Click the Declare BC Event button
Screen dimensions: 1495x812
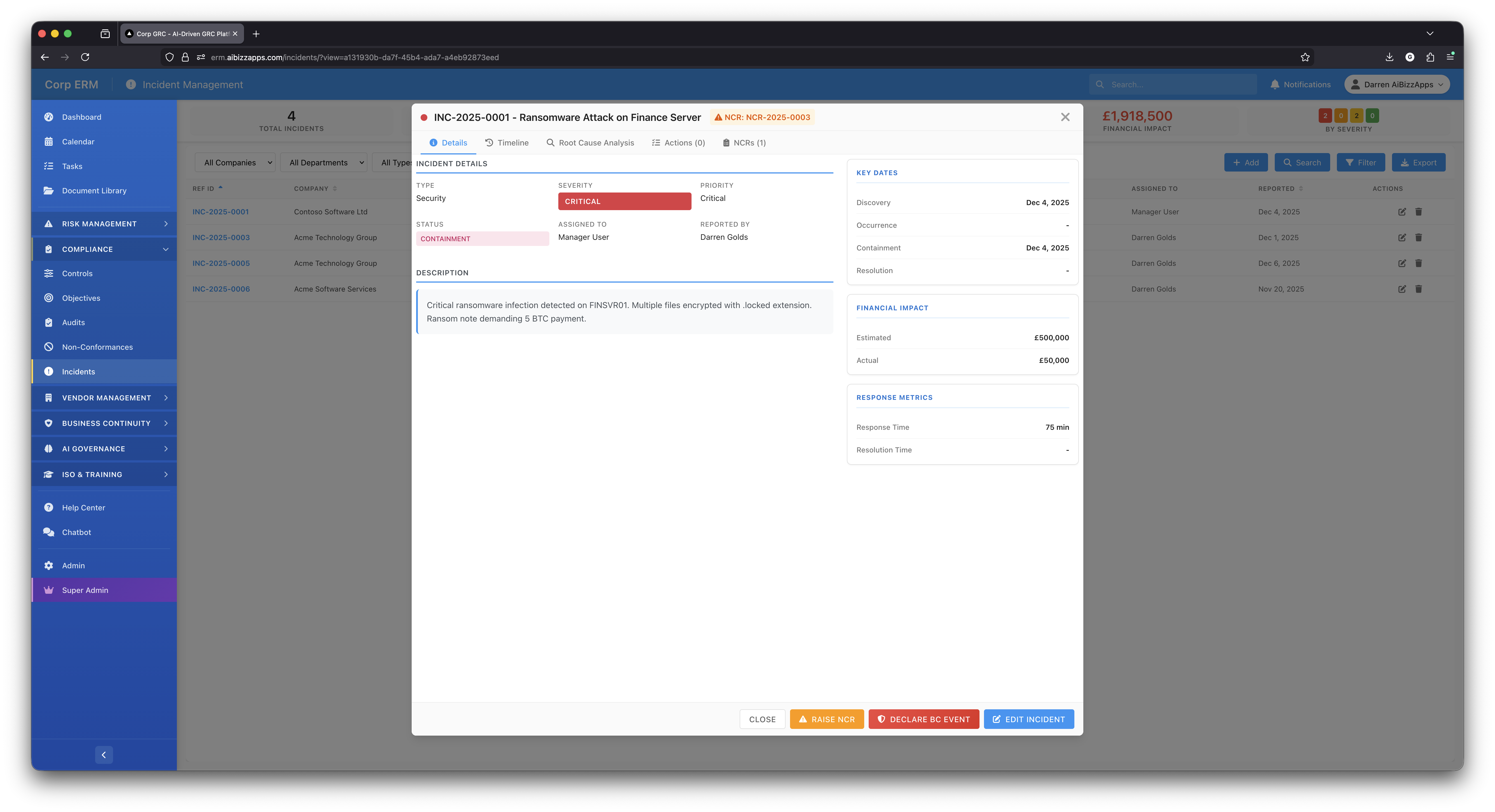pyautogui.click(x=923, y=719)
